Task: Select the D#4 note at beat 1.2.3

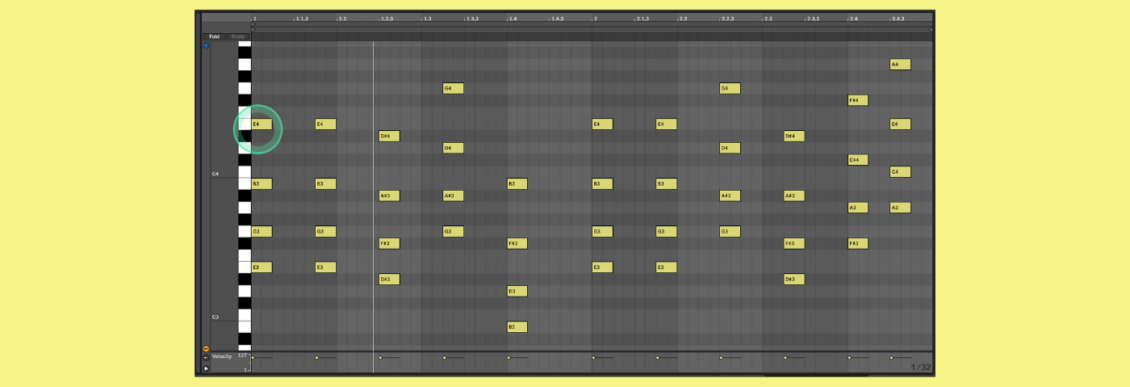Action: tap(389, 136)
